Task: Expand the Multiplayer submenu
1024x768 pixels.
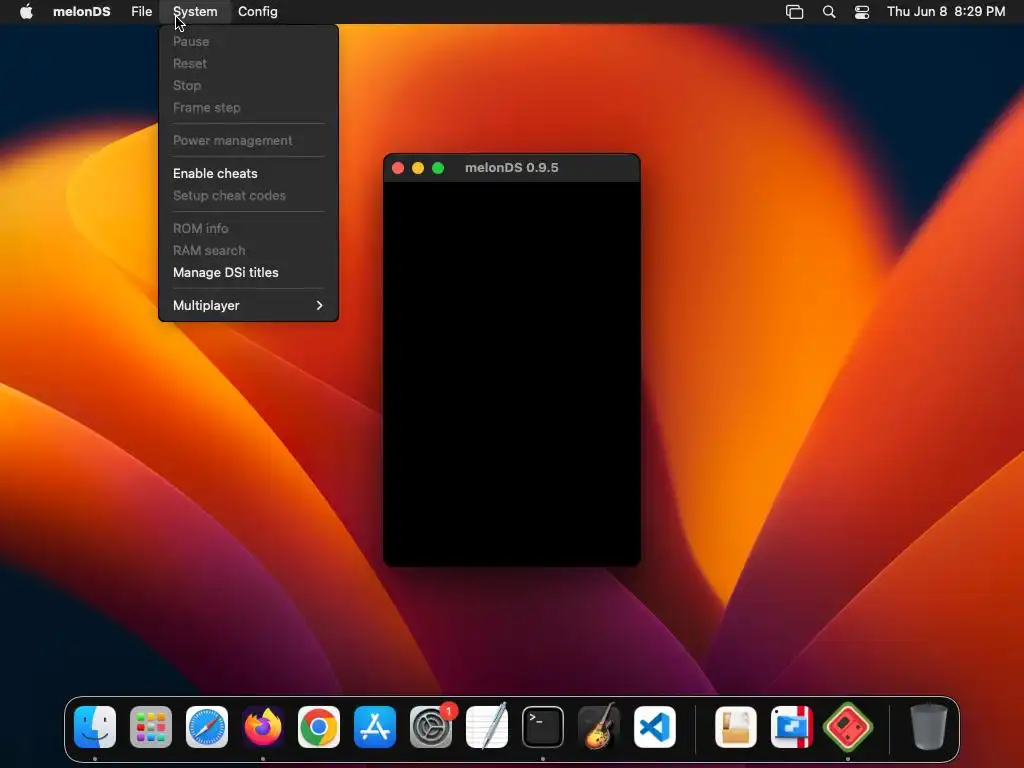Action: click(248, 306)
